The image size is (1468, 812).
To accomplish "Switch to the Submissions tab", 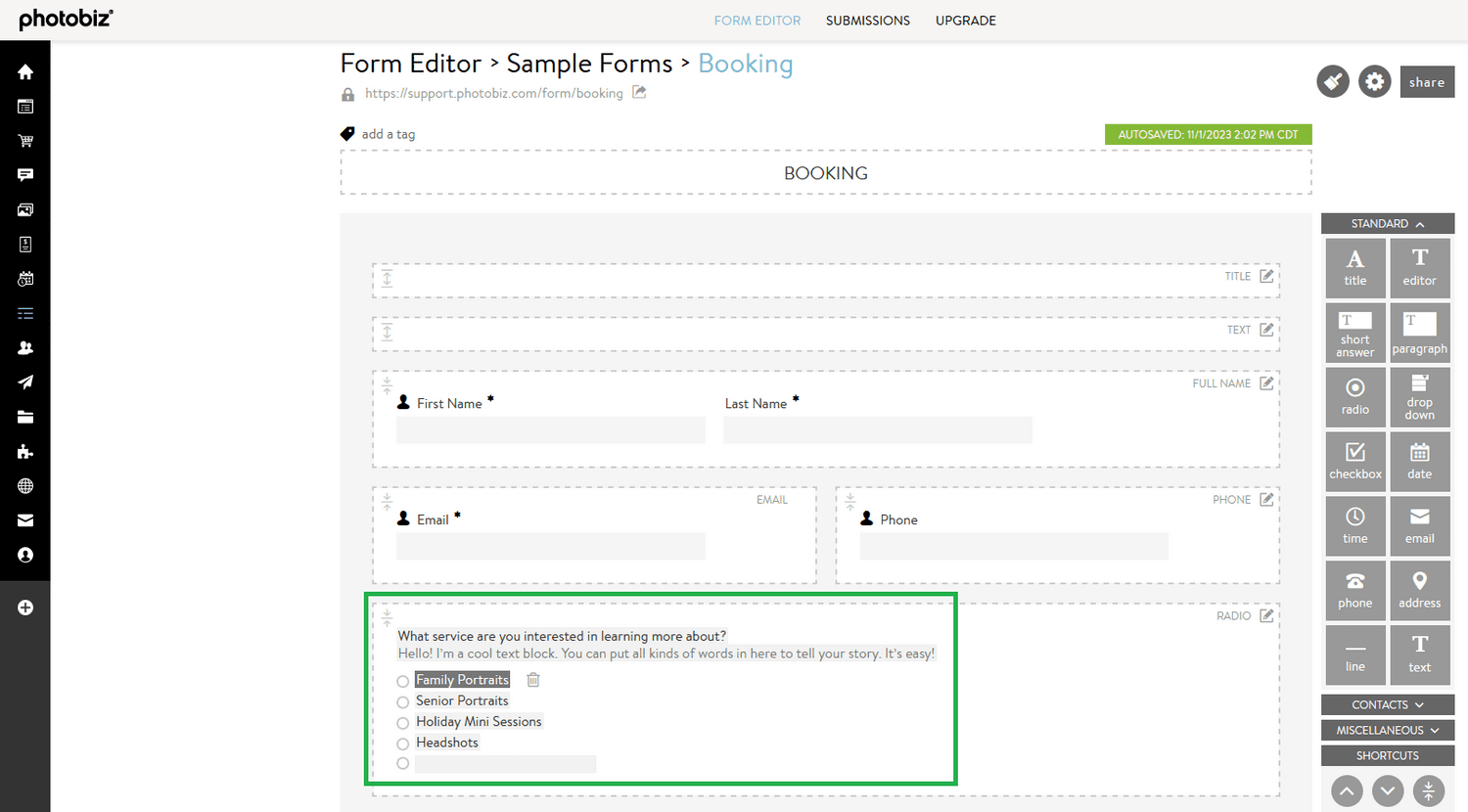I will [x=867, y=20].
